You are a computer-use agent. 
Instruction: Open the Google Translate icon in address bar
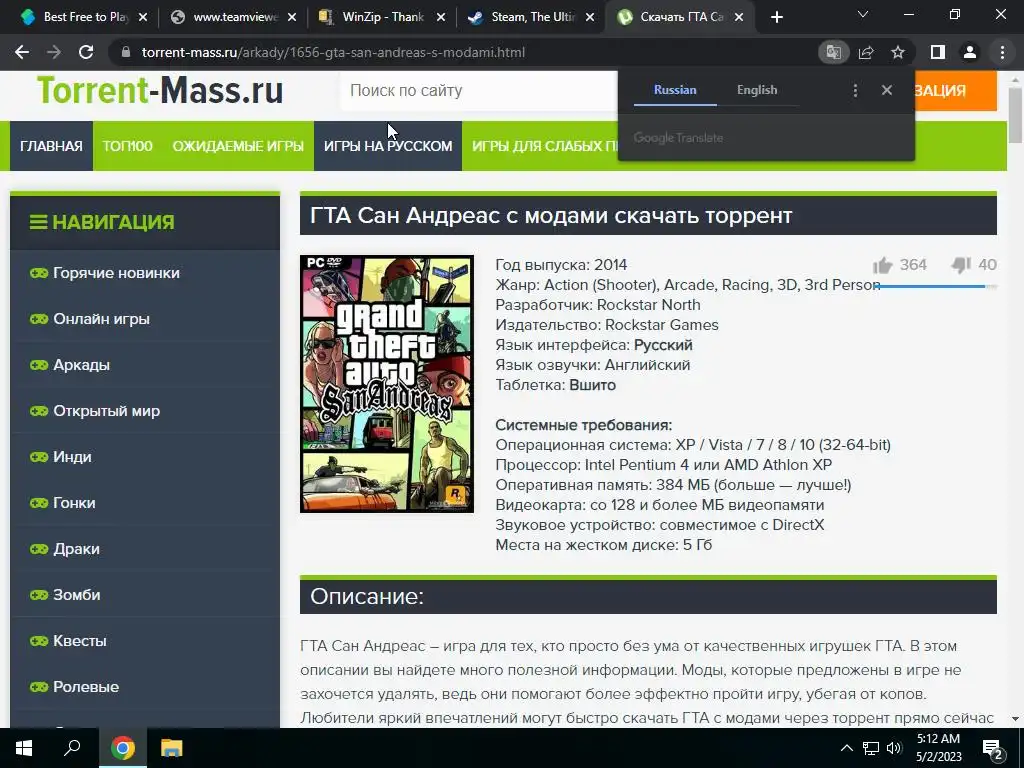point(833,52)
